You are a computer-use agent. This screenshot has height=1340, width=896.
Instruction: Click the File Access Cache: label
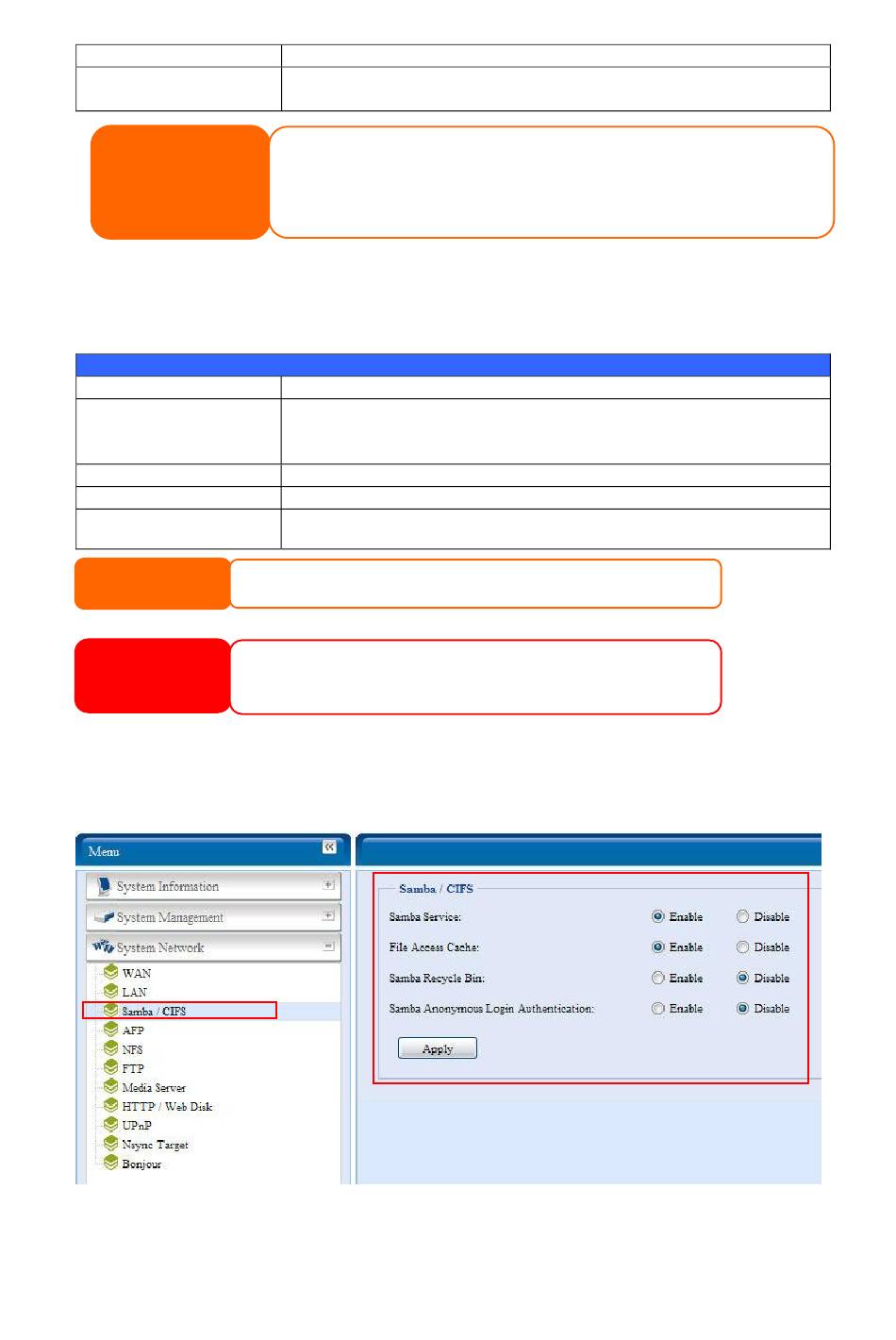(x=434, y=946)
